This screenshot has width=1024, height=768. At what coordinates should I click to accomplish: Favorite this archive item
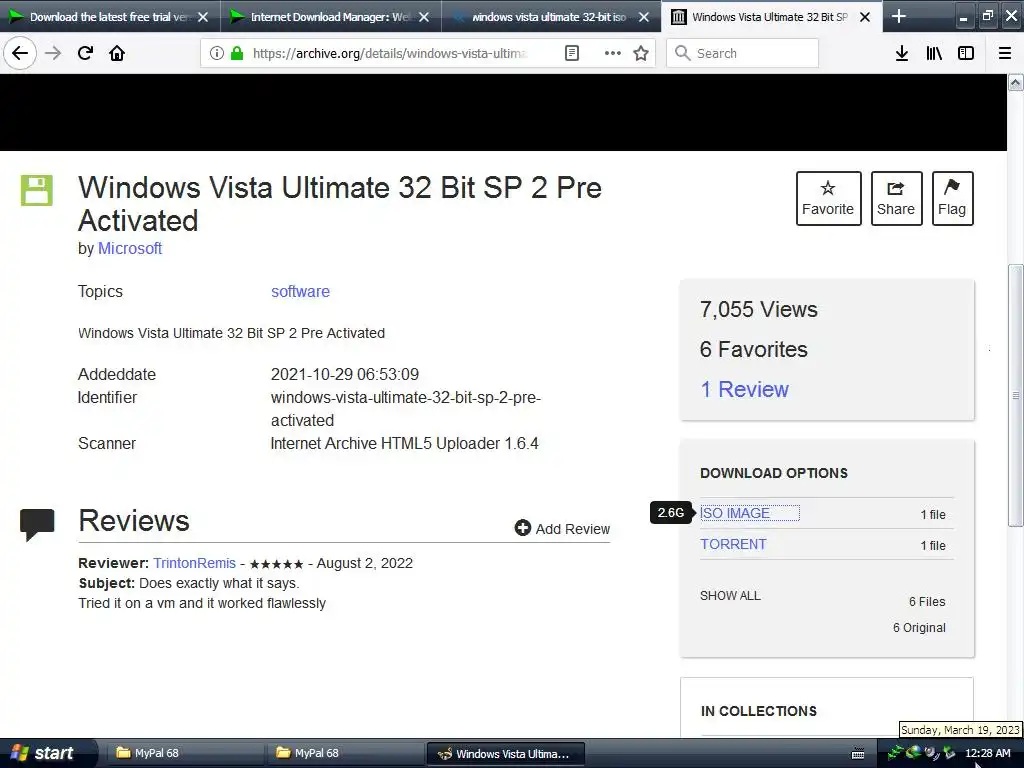coord(828,199)
